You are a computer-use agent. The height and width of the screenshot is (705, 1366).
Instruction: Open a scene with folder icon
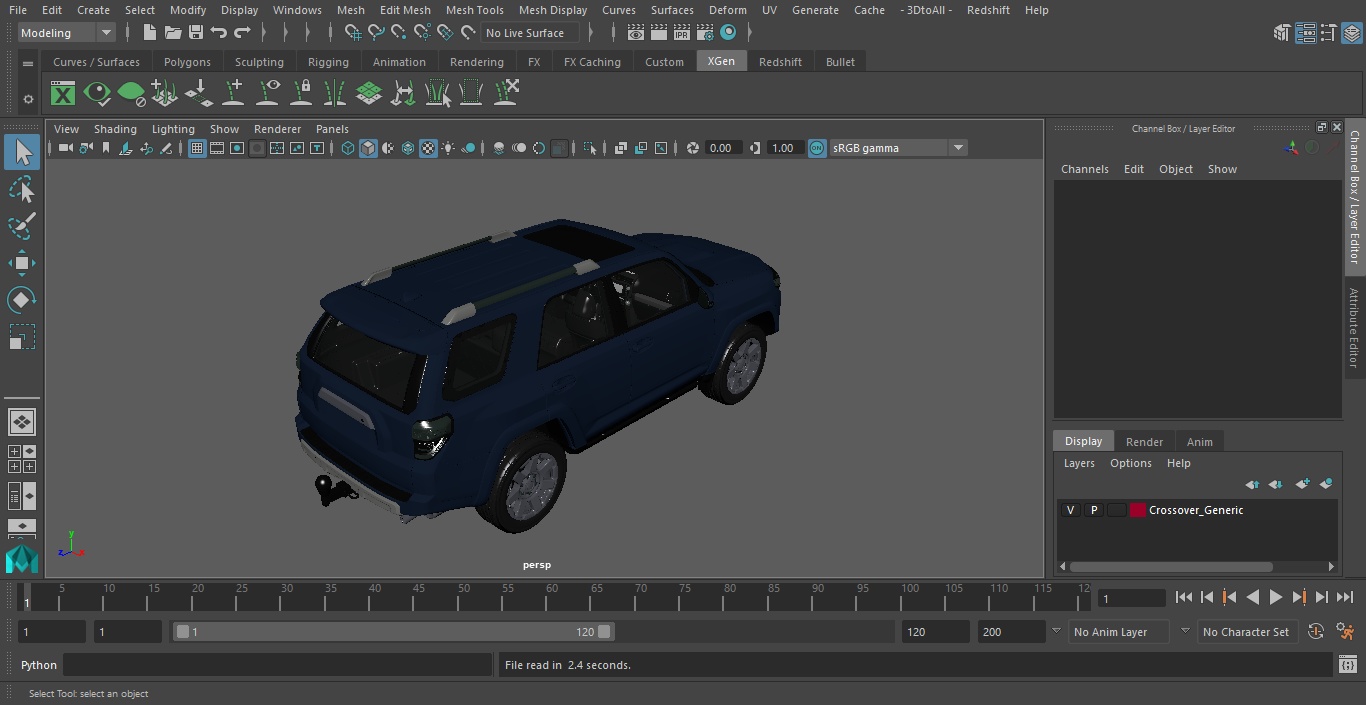point(172,33)
